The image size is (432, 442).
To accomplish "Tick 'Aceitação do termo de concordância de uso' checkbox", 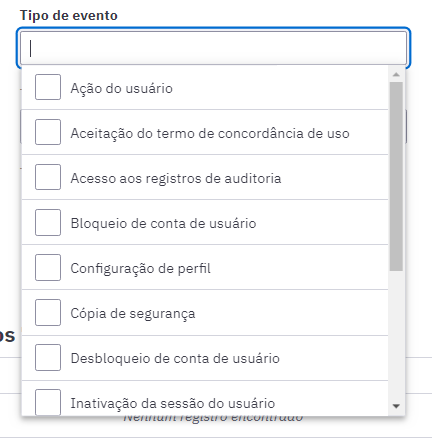I will click(x=48, y=132).
